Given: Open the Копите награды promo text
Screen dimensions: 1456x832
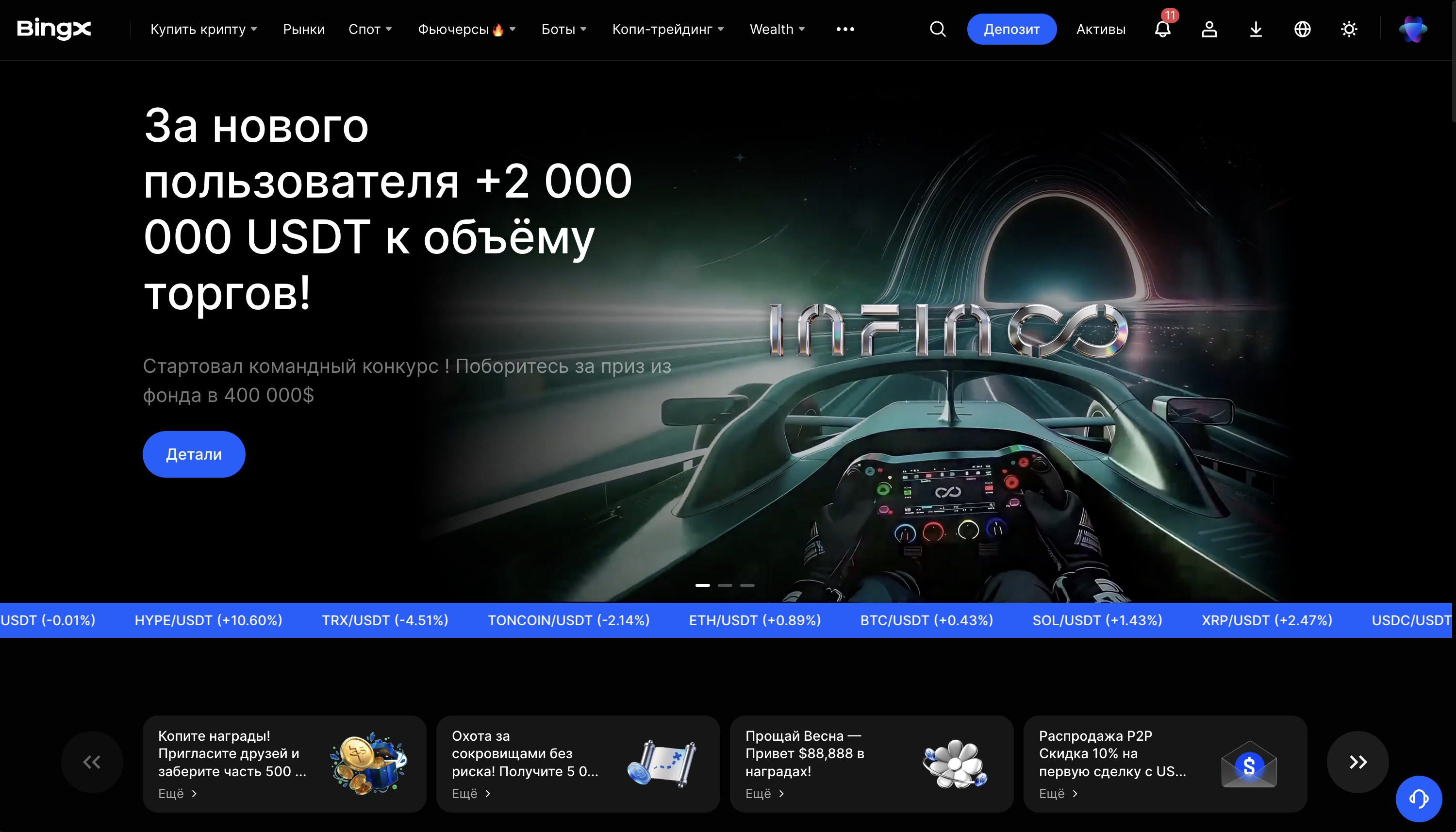Looking at the screenshot, I should point(232,754).
